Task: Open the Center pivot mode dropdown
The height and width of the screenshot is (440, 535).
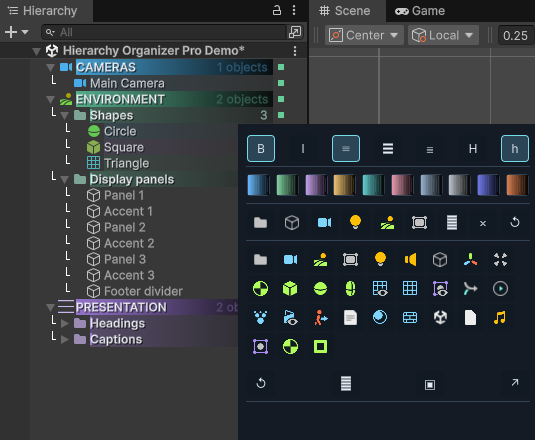Action: [x=364, y=35]
